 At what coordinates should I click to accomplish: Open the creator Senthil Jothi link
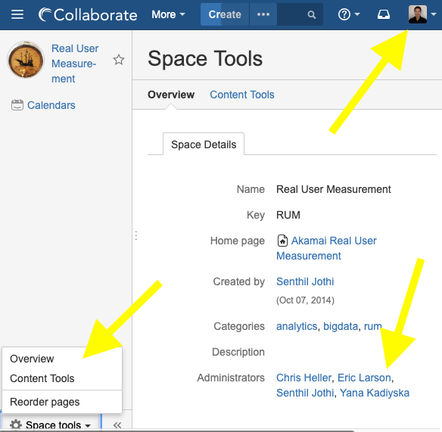click(x=305, y=282)
